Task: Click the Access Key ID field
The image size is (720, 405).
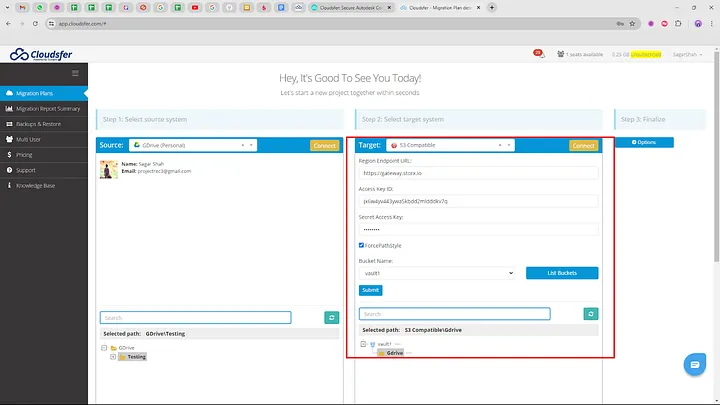Action: pyautogui.click(x=478, y=201)
